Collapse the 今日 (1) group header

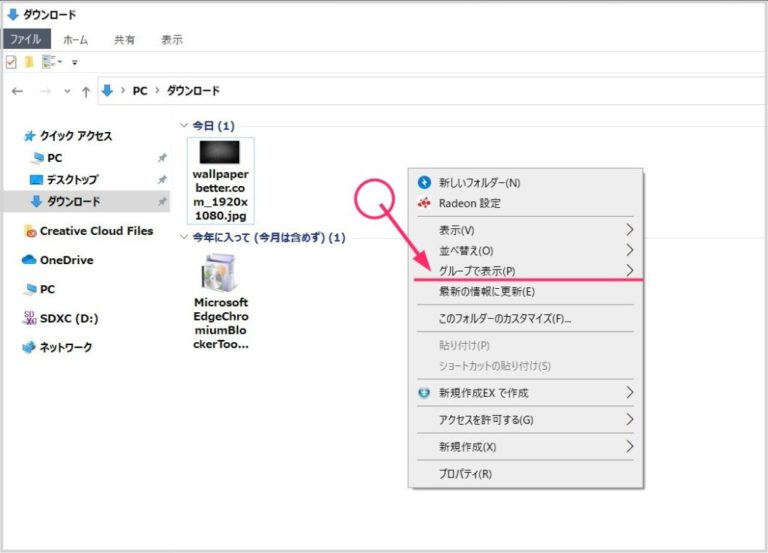click(183, 126)
